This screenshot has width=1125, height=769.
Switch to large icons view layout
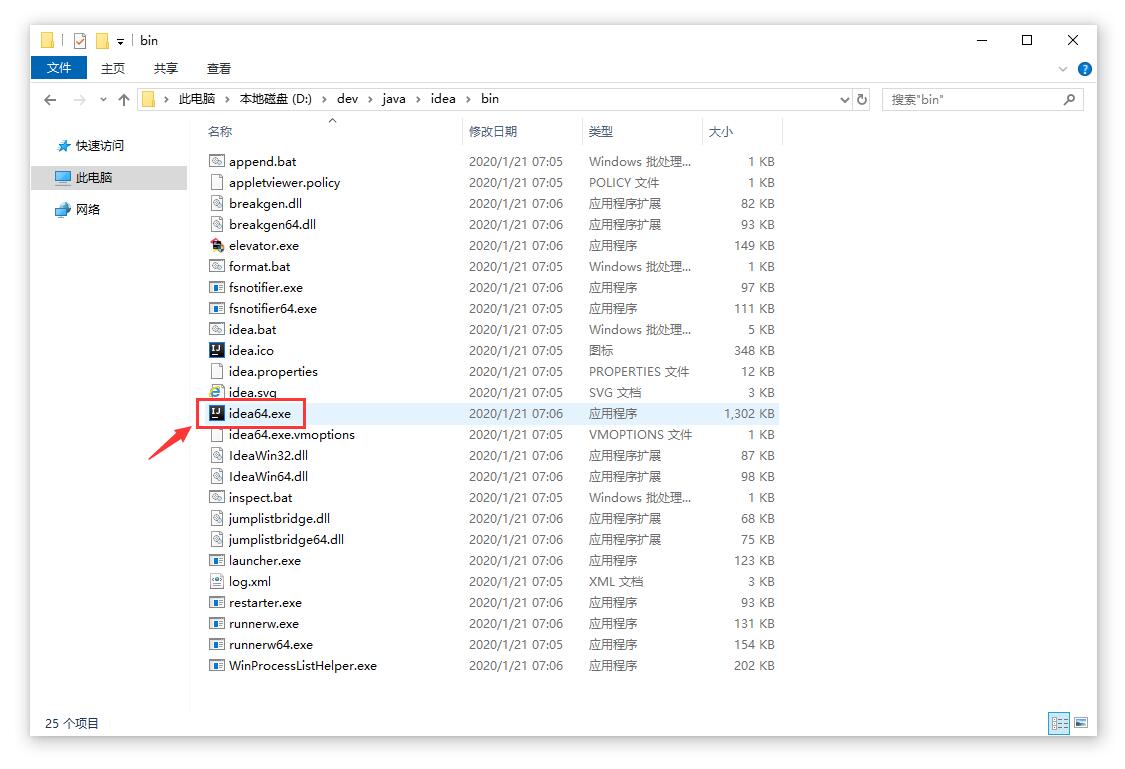tap(1081, 723)
